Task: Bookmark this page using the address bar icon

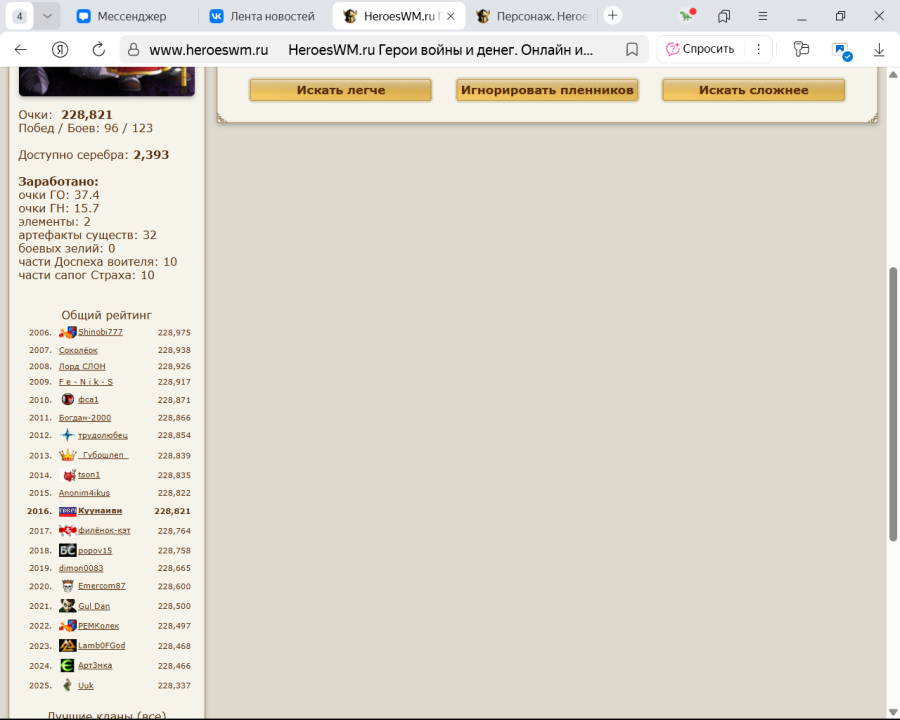Action: pyautogui.click(x=632, y=49)
